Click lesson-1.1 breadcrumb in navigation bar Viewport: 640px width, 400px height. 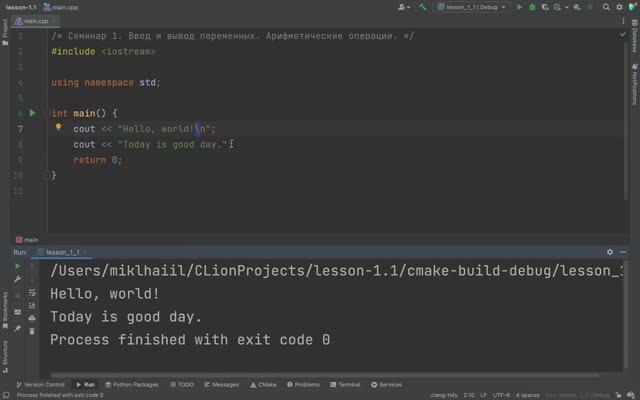coord(21,7)
